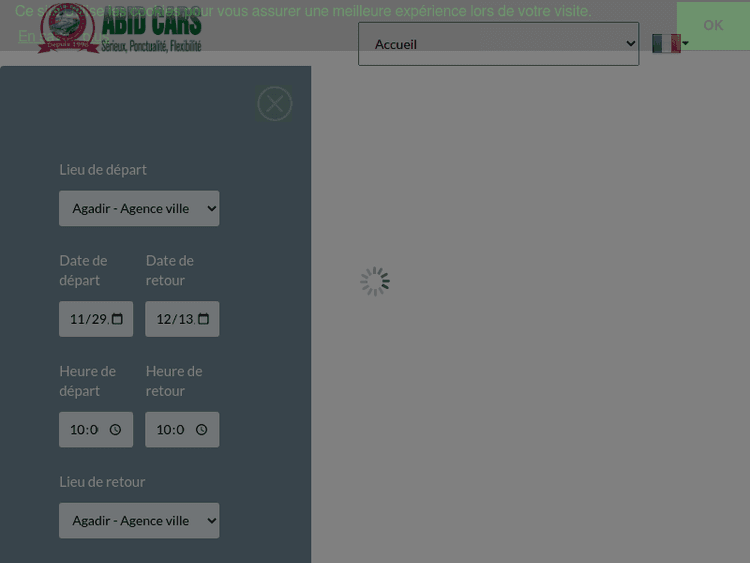Image resolution: width=750 pixels, height=563 pixels.
Task: Click the Abid Cars logo
Action: pos(120,29)
